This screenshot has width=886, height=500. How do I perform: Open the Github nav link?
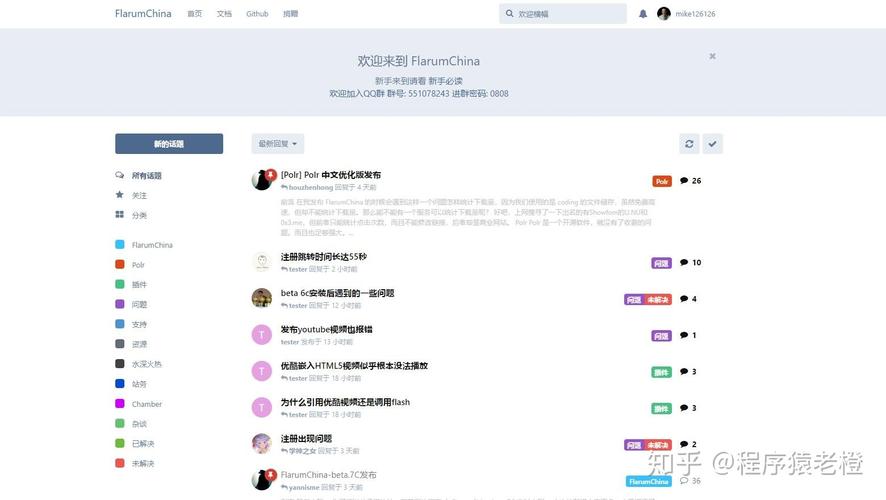[x=257, y=14]
